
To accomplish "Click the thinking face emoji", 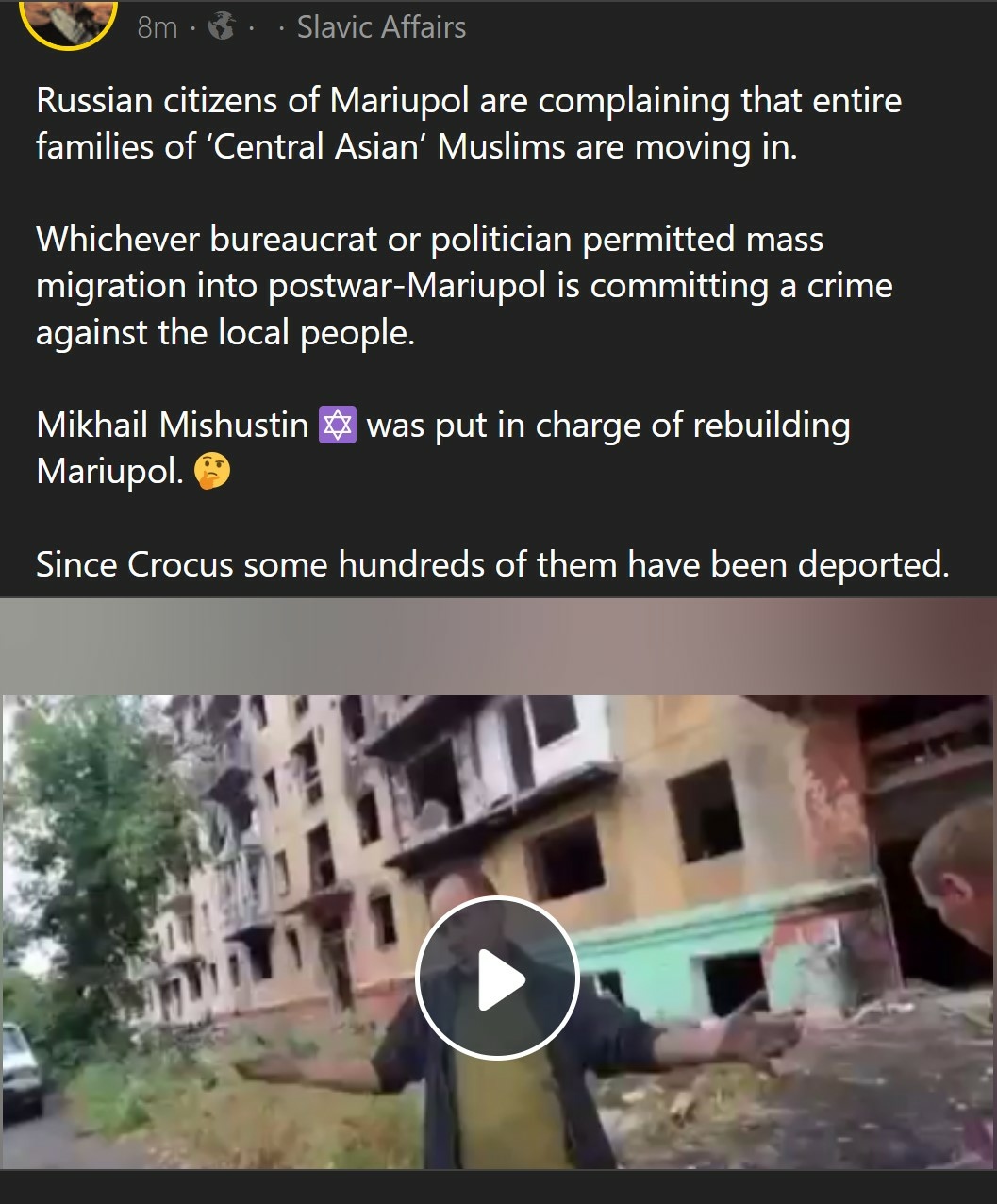I will tap(211, 472).
